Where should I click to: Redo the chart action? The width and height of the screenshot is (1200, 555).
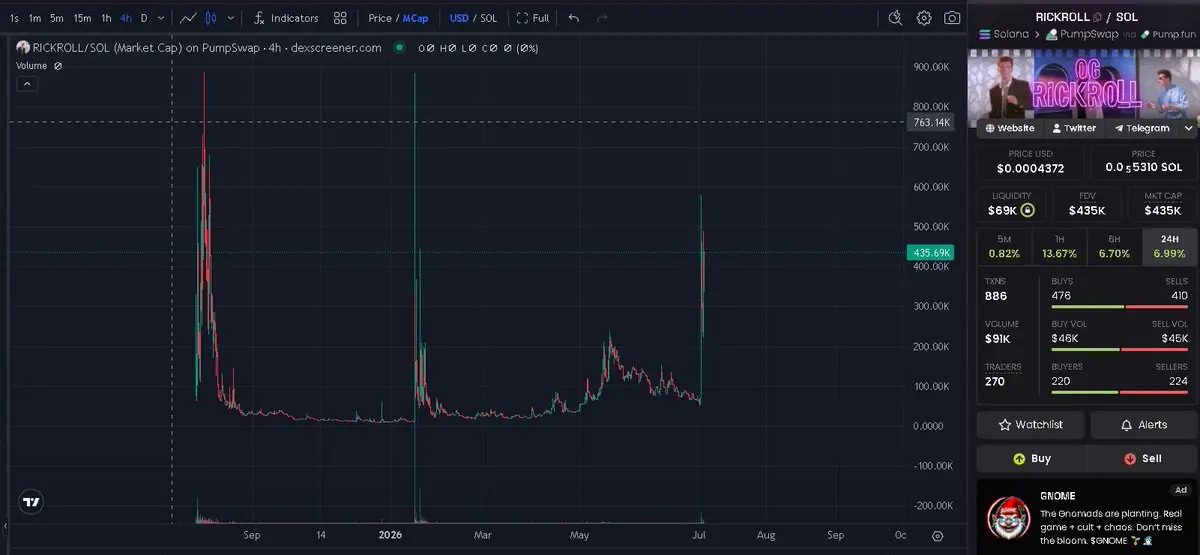[602, 18]
